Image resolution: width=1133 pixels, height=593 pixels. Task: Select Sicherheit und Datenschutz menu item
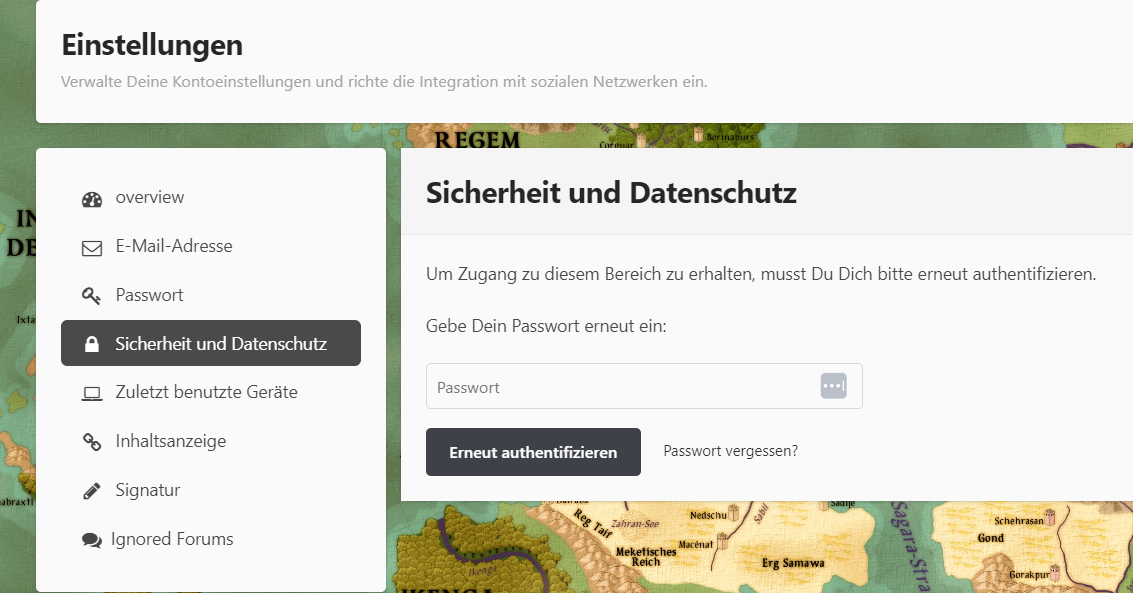pos(221,344)
